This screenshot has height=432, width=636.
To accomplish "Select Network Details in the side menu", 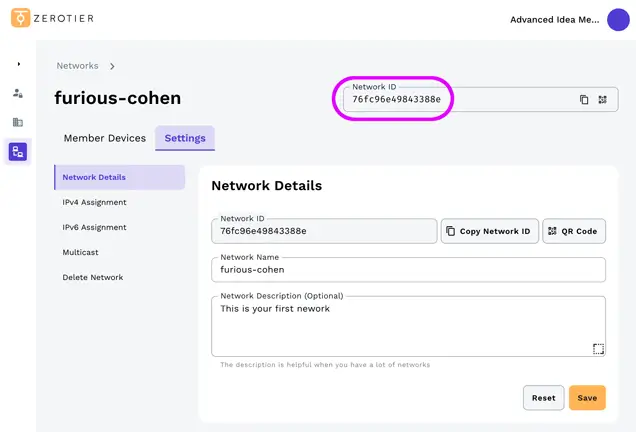I will (x=120, y=177).
